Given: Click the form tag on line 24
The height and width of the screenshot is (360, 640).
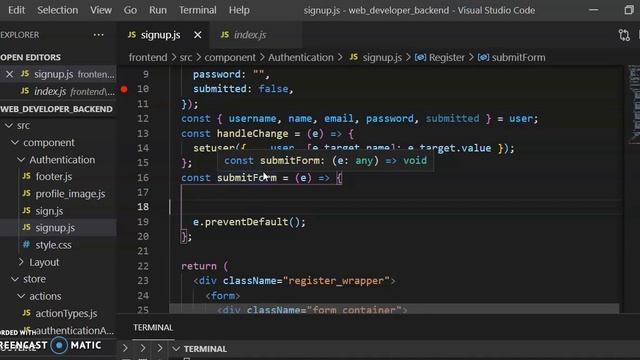Looking at the screenshot, I should (x=222, y=296).
